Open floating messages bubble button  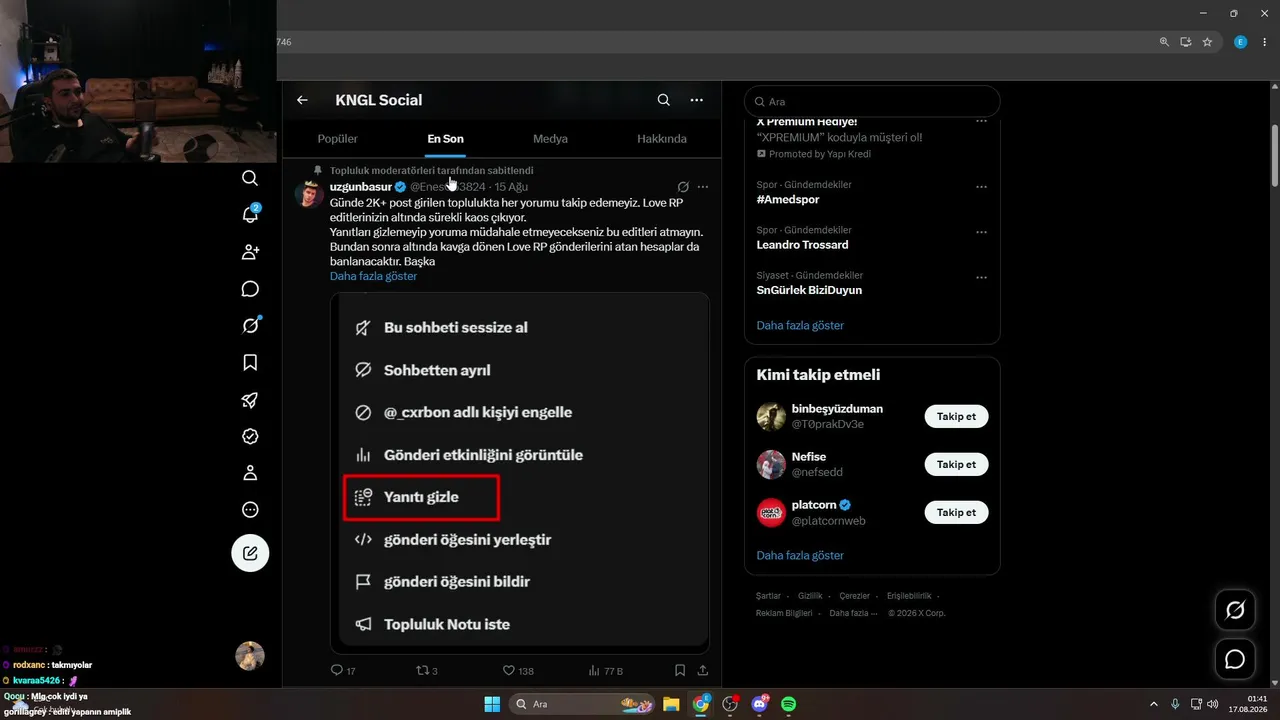pyautogui.click(x=1235, y=659)
